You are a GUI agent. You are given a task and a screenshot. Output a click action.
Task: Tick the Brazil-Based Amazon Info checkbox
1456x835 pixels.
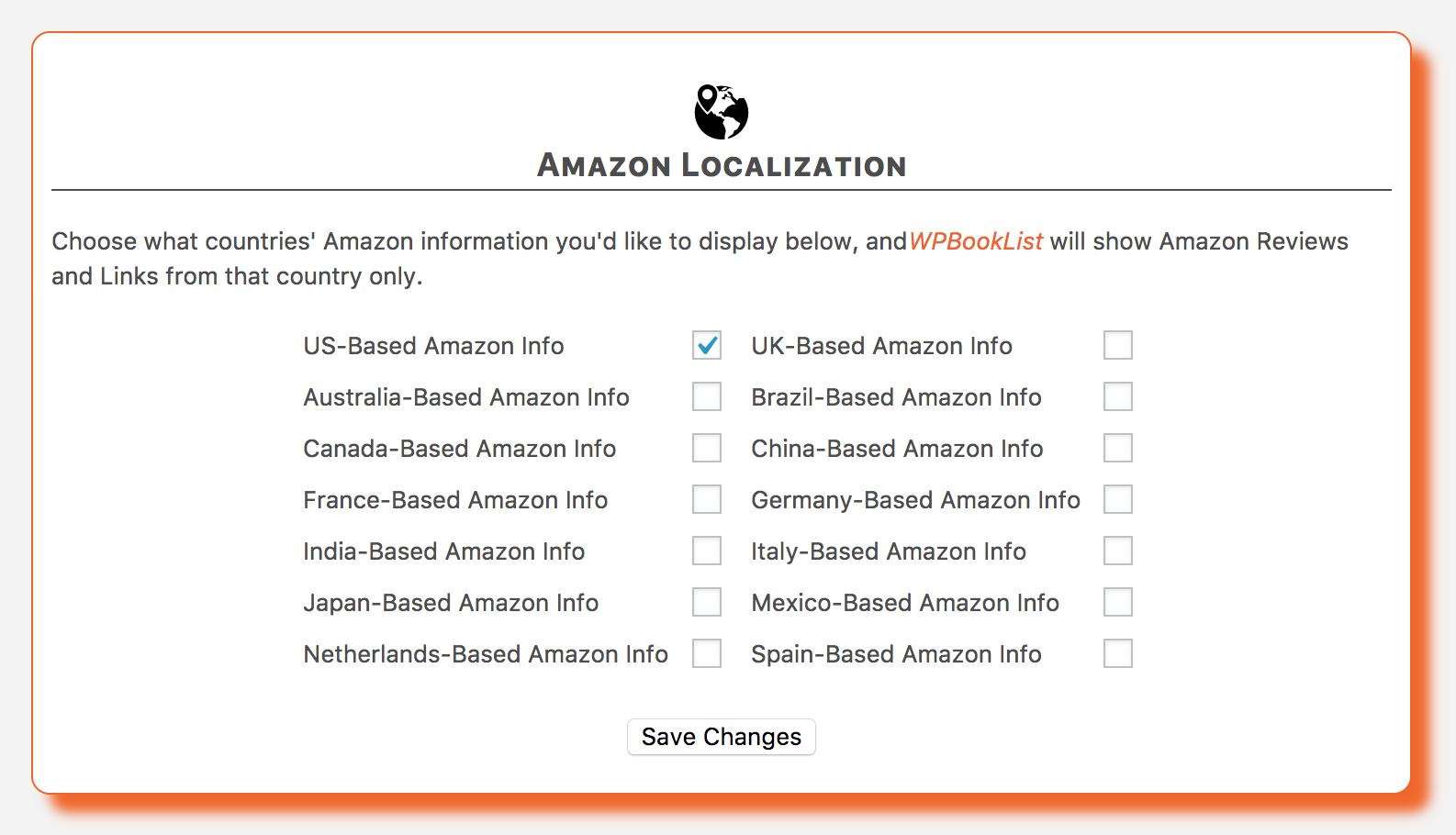[1117, 397]
